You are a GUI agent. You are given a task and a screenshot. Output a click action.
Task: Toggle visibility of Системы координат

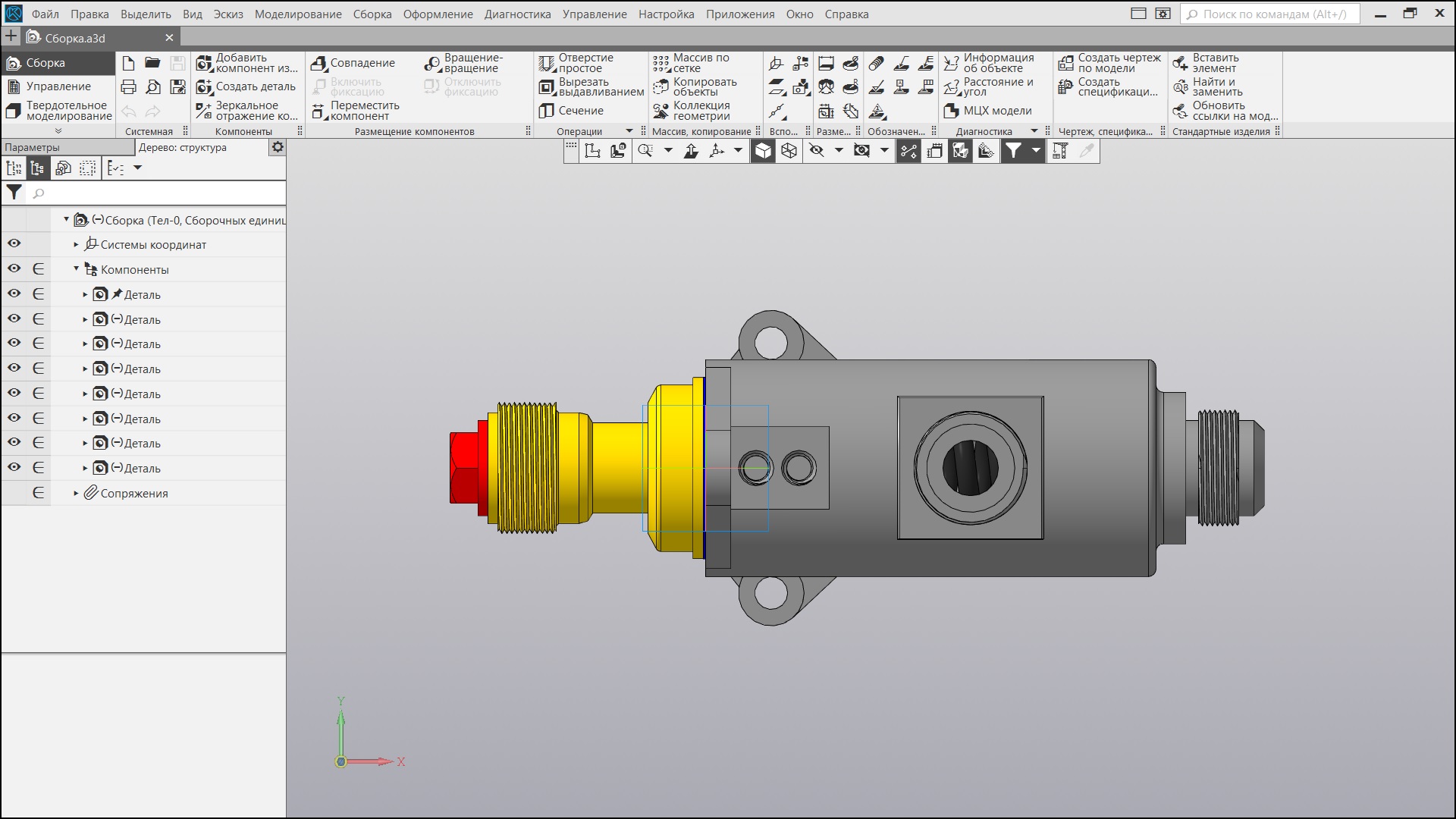[14, 243]
